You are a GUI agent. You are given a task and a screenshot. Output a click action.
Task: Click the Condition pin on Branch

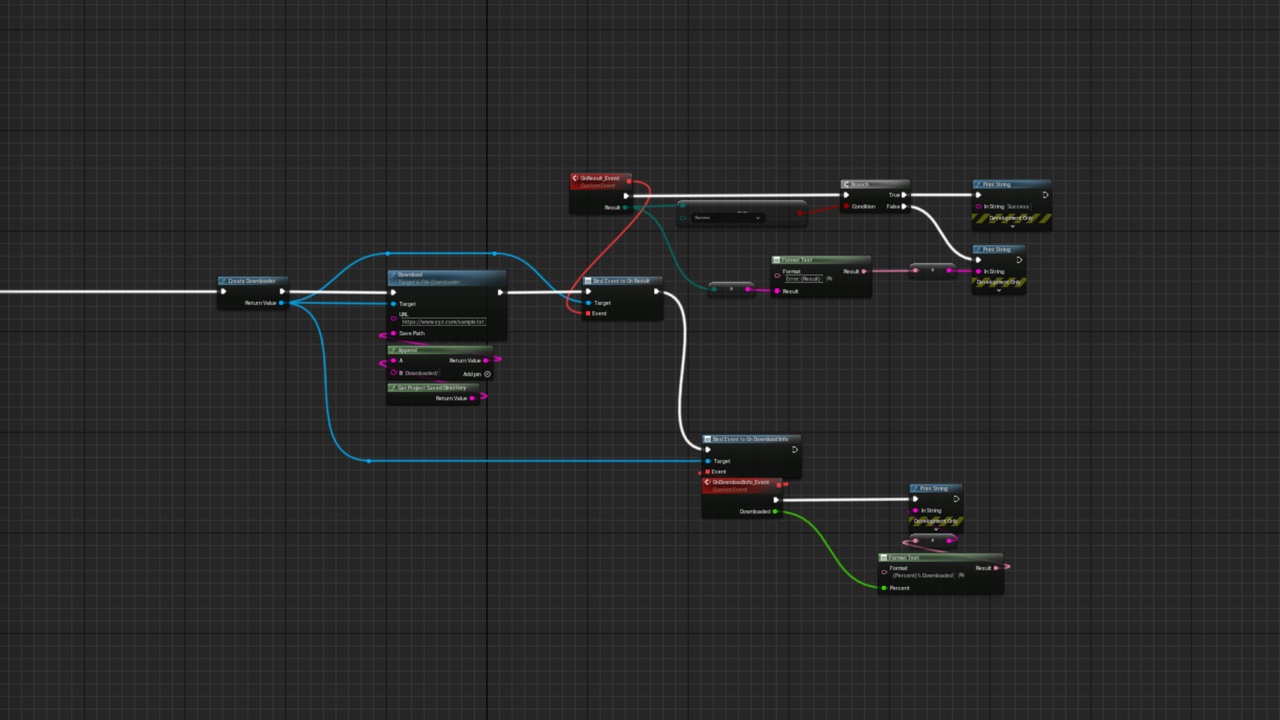point(846,206)
